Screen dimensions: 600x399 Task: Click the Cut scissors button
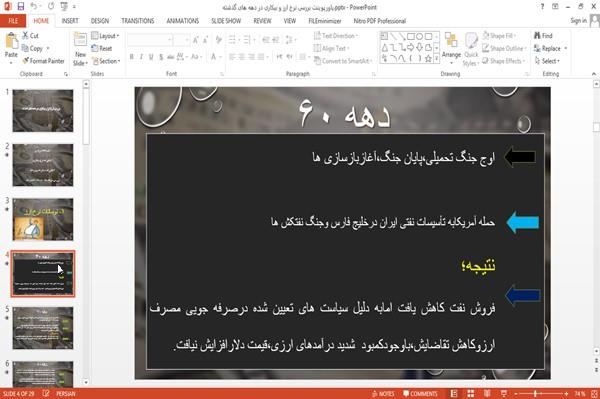pyautogui.click(x=30, y=36)
